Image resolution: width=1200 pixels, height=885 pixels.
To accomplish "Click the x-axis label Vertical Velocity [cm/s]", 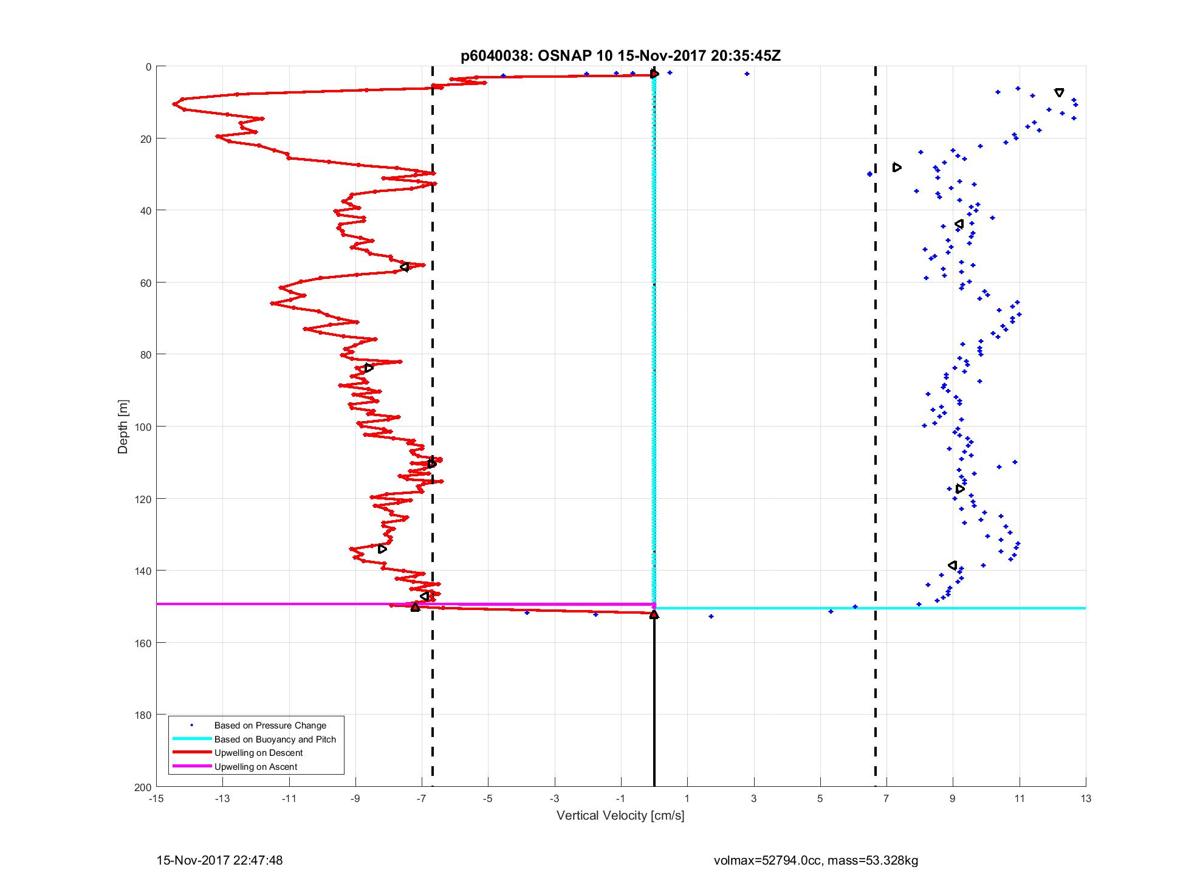I will [620, 816].
